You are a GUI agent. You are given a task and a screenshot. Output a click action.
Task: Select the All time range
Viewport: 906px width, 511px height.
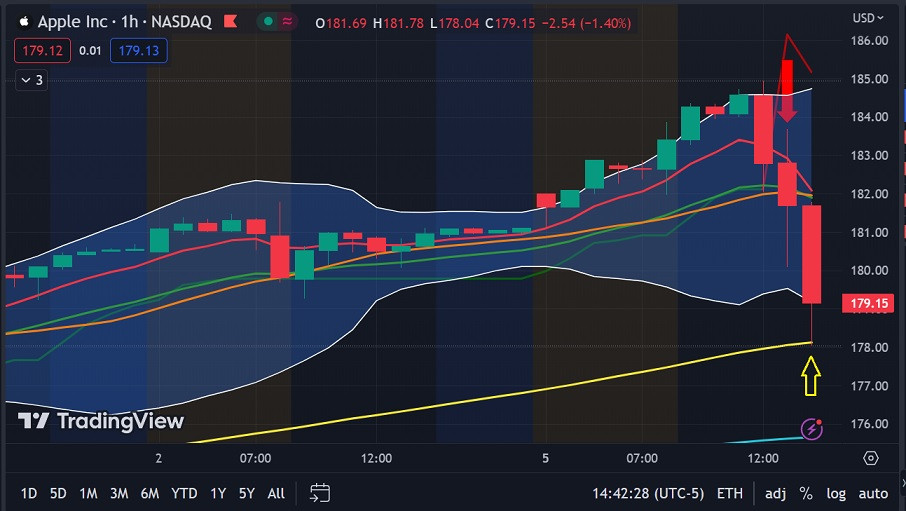pyautogui.click(x=276, y=493)
